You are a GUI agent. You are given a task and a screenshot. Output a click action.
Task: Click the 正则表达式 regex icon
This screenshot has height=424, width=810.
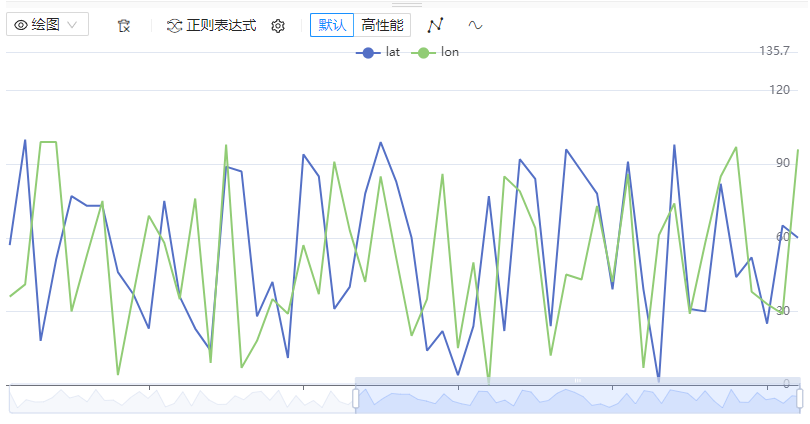tap(174, 25)
